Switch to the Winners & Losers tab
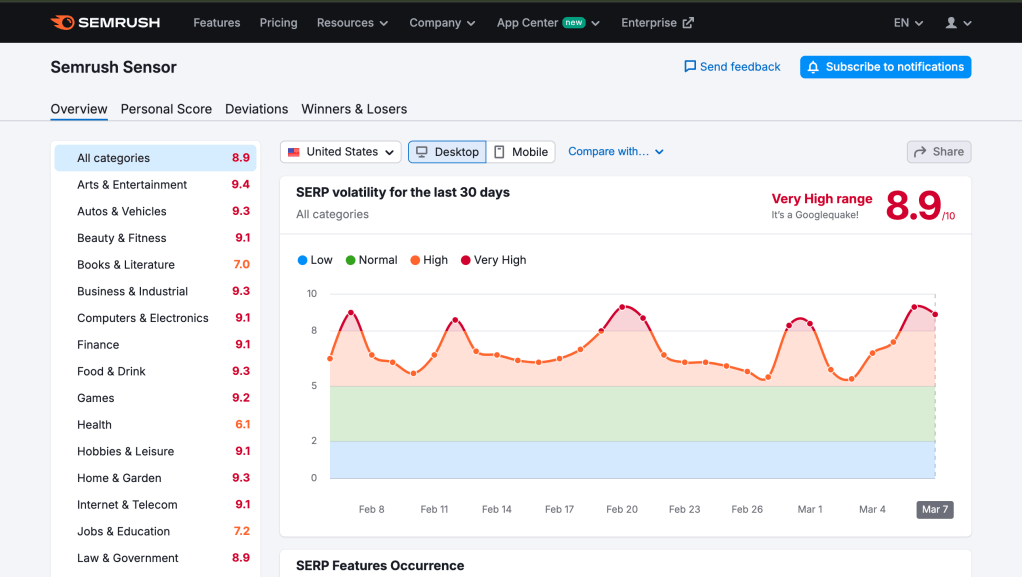The image size is (1022, 577). pos(354,109)
